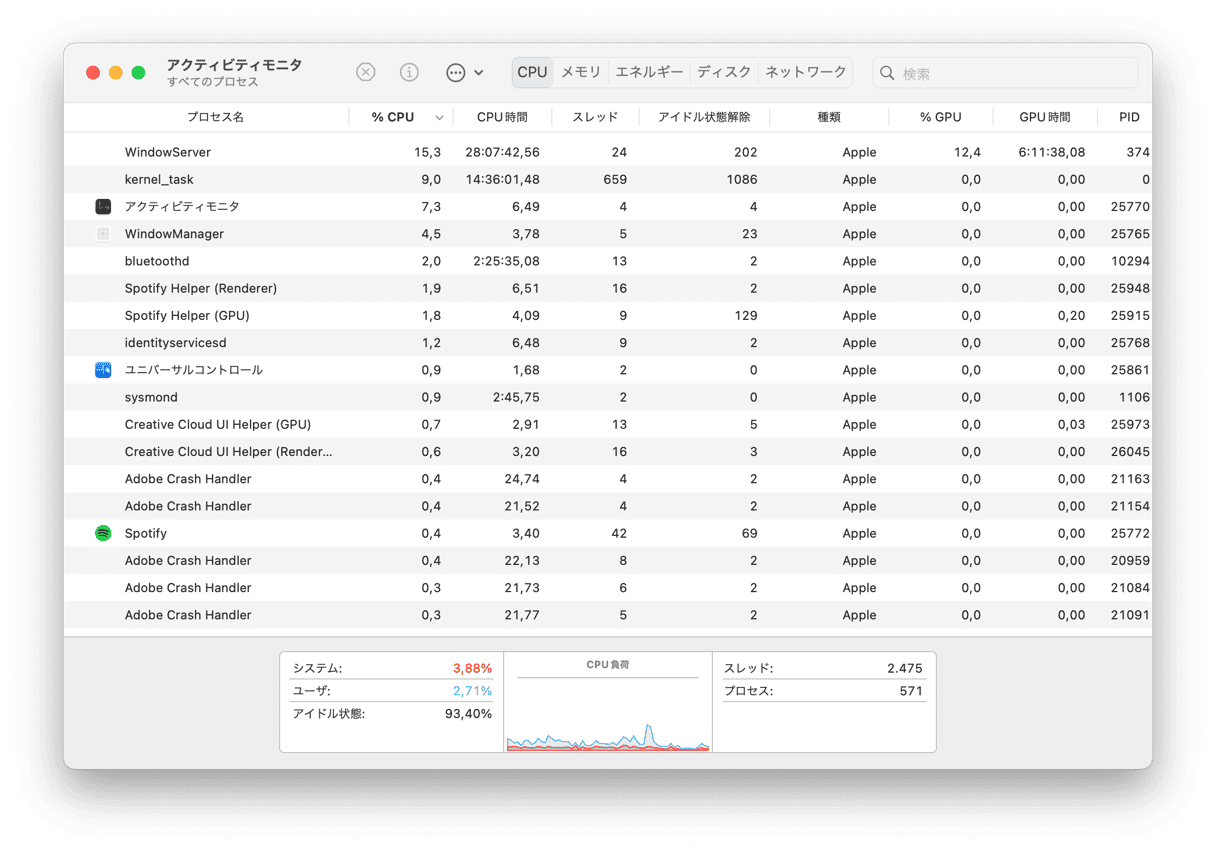Select Adobe Crash Handler with PID 21084

[x=608, y=588]
